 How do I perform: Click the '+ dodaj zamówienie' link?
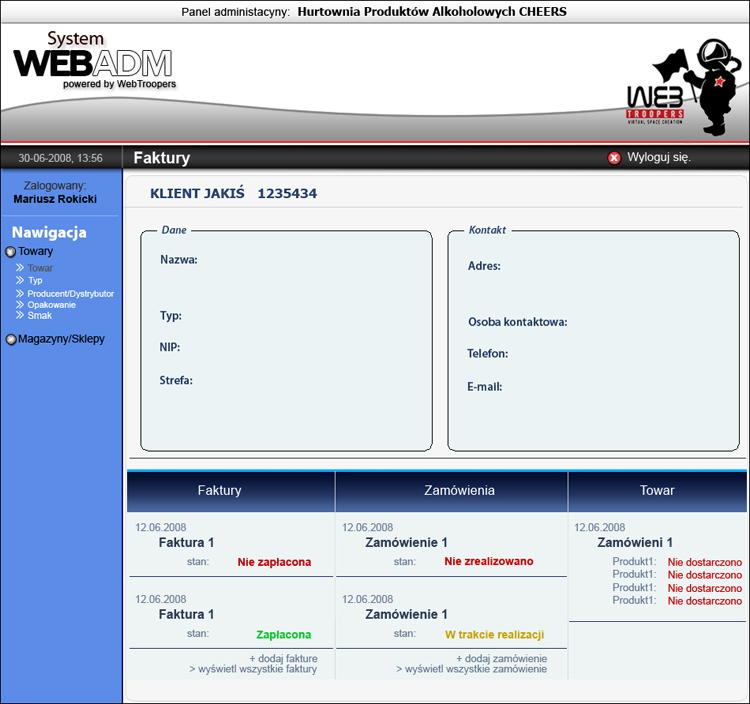[x=501, y=658]
